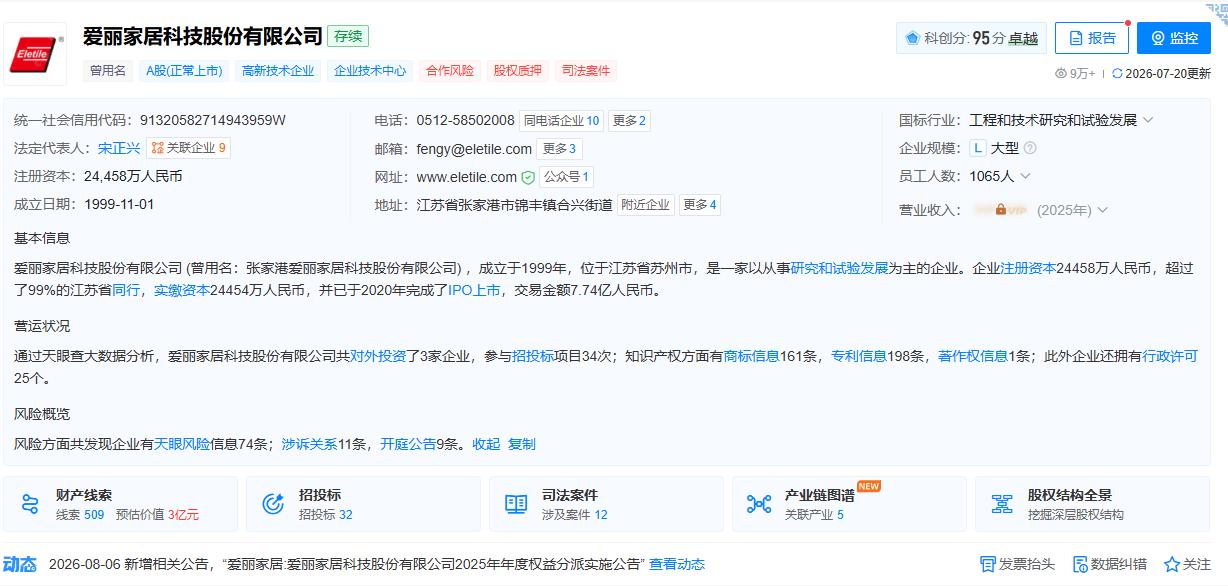Click the 公众号 1 button
This screenshot has width=1228, height=586.
(566, 177)
